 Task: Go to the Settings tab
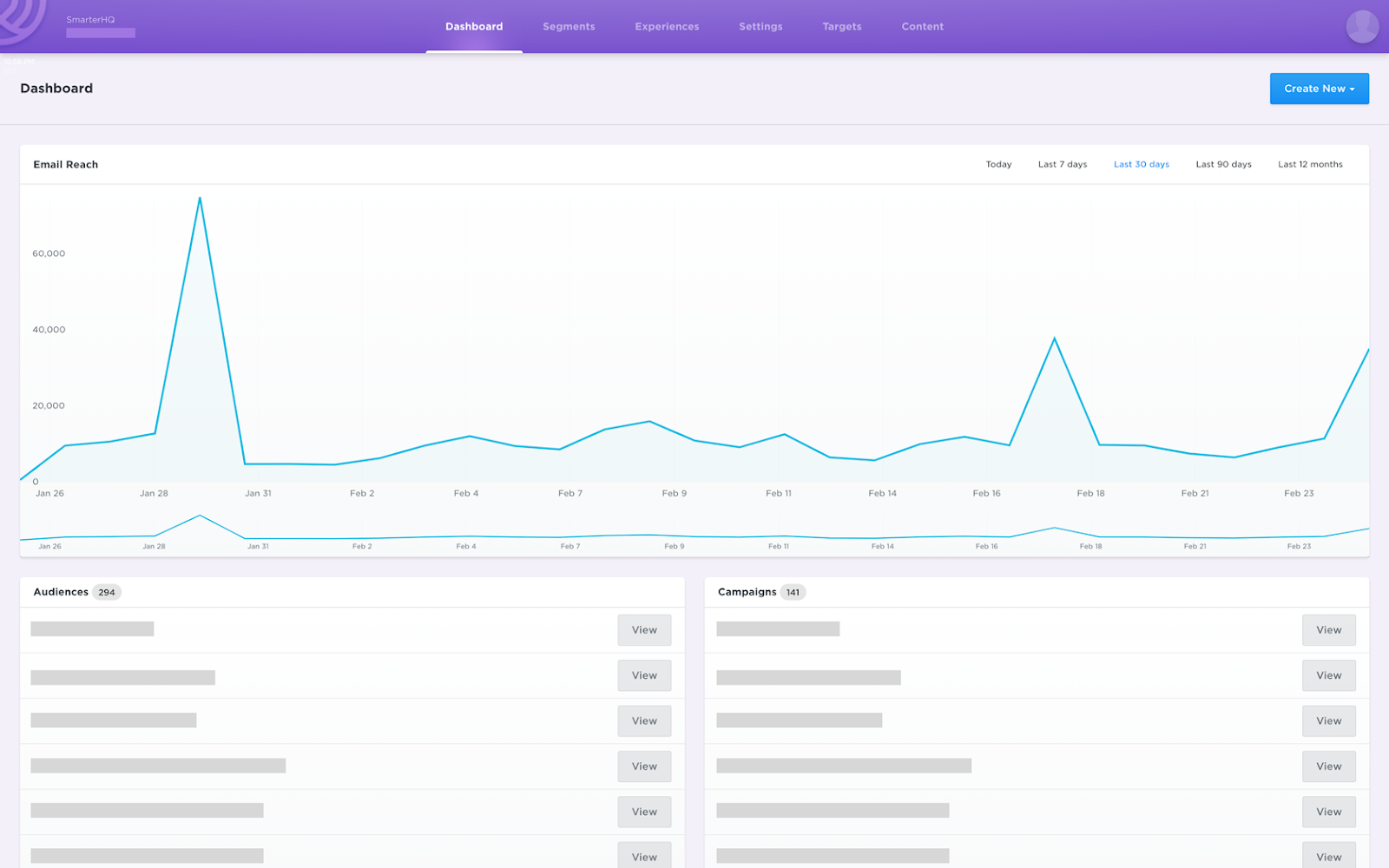pos(760,27)
